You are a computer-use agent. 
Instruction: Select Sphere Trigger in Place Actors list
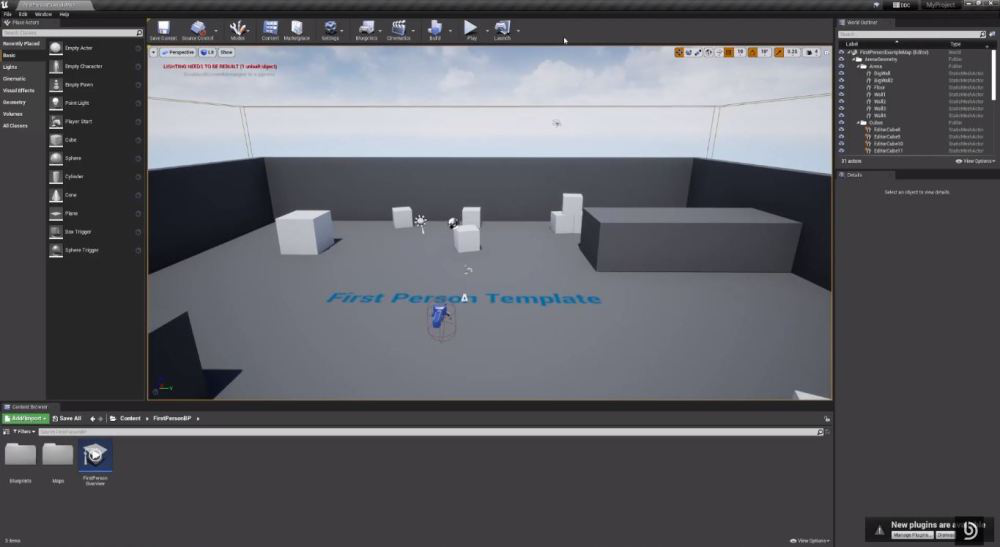(95, 251)
